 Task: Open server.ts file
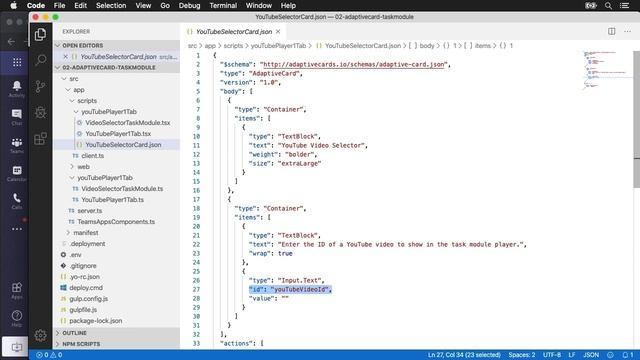[89, 211]
